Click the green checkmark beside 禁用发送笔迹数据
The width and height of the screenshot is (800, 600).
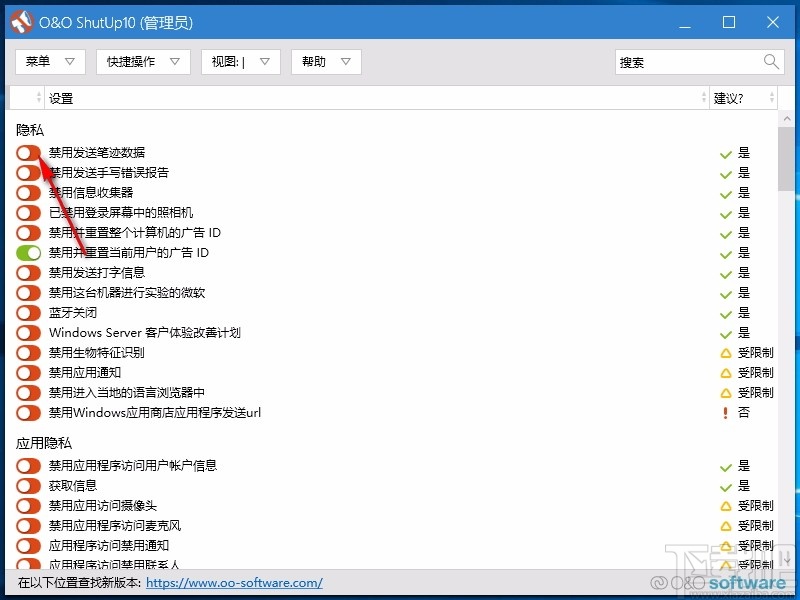click(x=726, y=152)
